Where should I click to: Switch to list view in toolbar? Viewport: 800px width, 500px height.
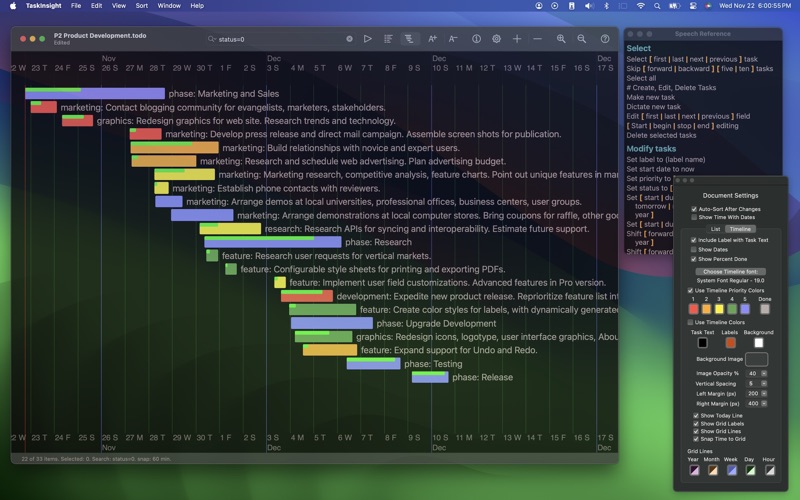[x=388, y=39]
